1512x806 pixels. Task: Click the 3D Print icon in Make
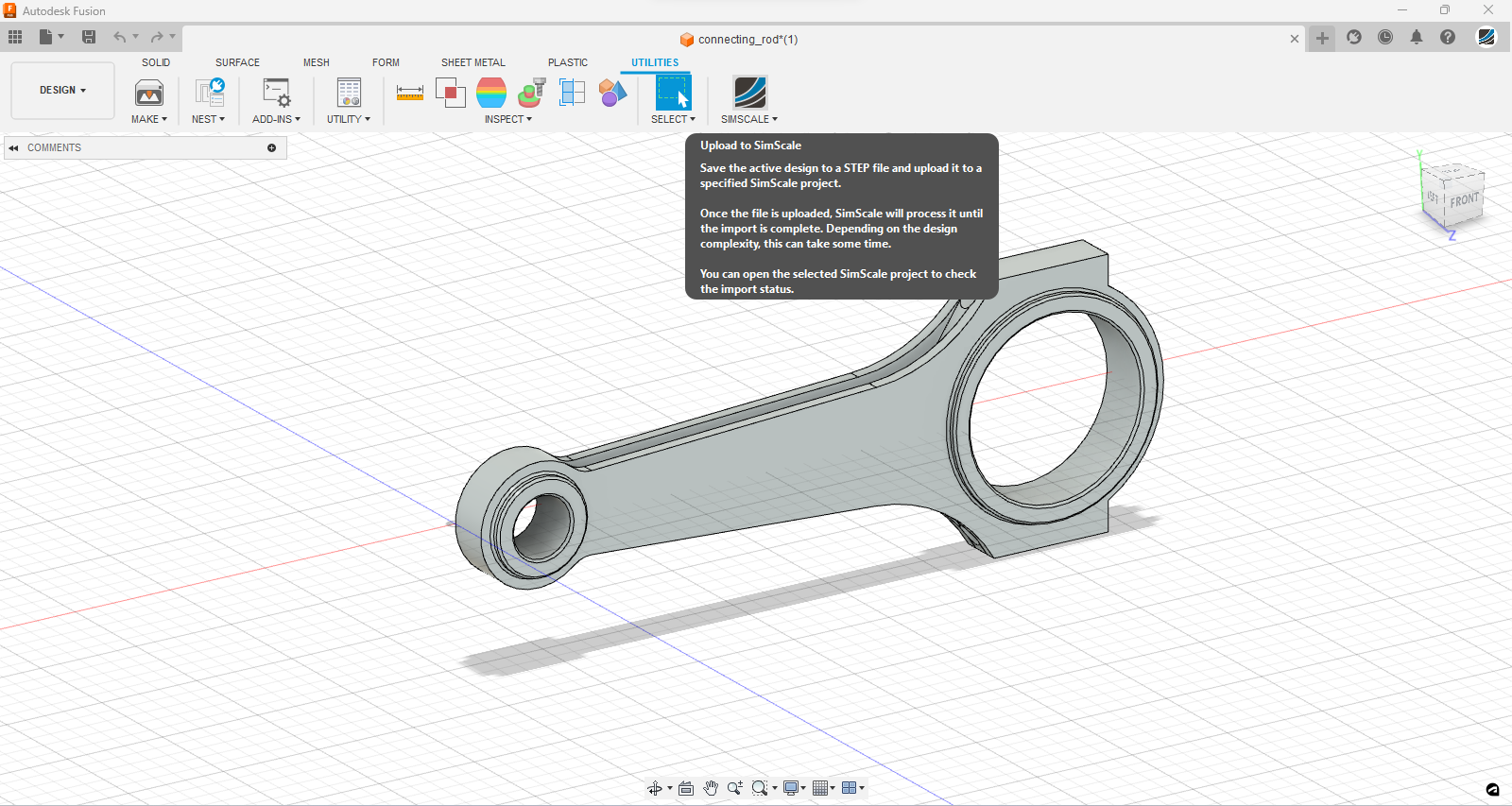(149, 93)
